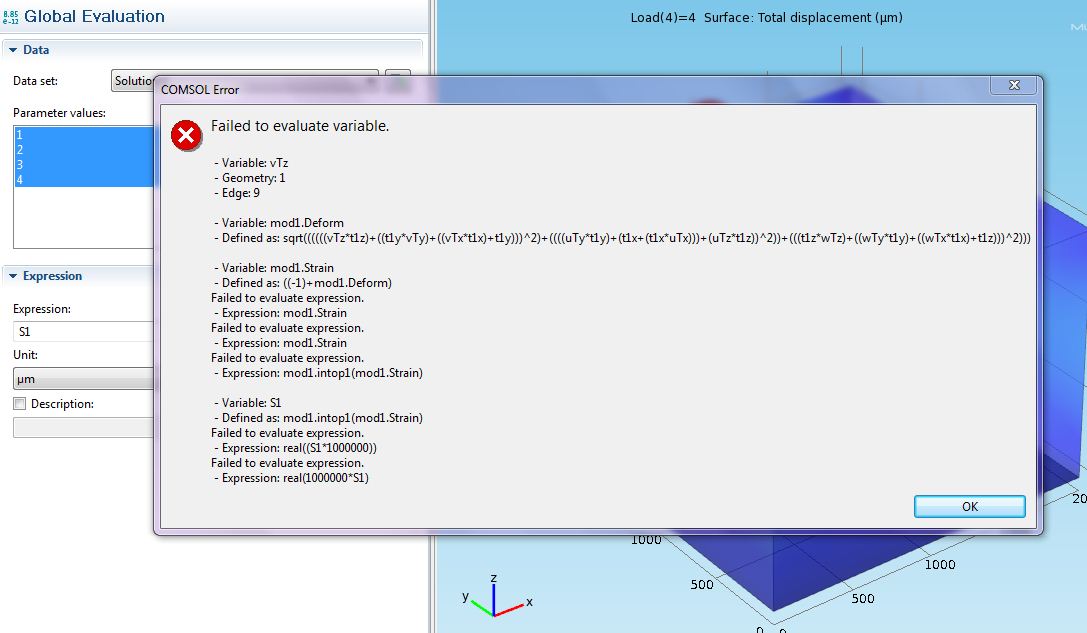Enable the Description checkbox
Viewport: 1087px width, 633px height.
[19, 404]
